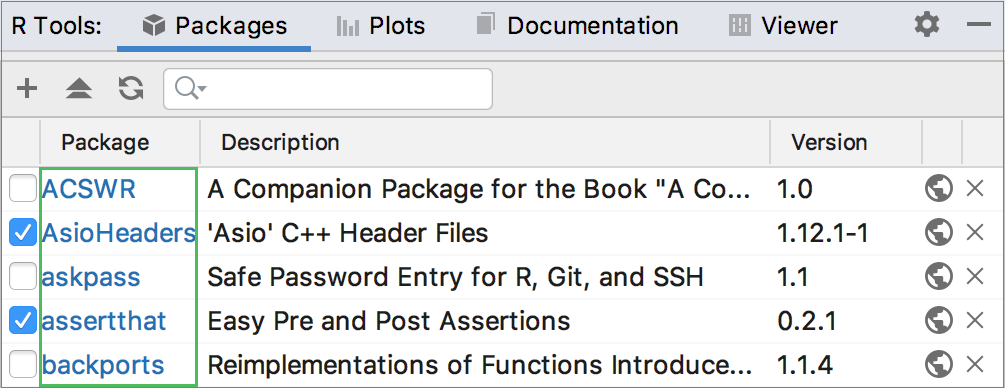Click version 1.1 in askpass row

[792, 277]
